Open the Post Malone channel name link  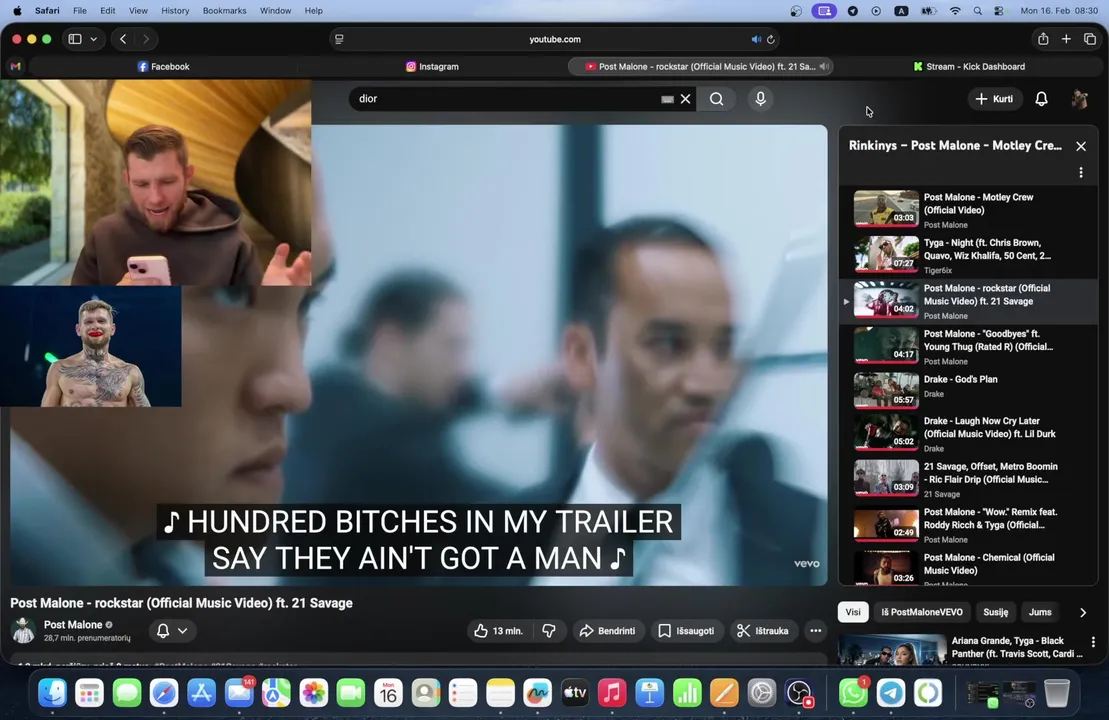point(73,625)
